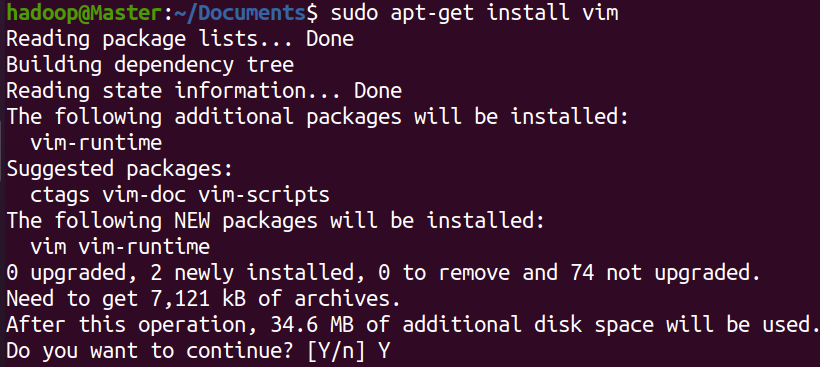Click the '74 not upgraded' text
Image resolution: width=820 pixels, height=367 pixels.
(x=658, y=273)
